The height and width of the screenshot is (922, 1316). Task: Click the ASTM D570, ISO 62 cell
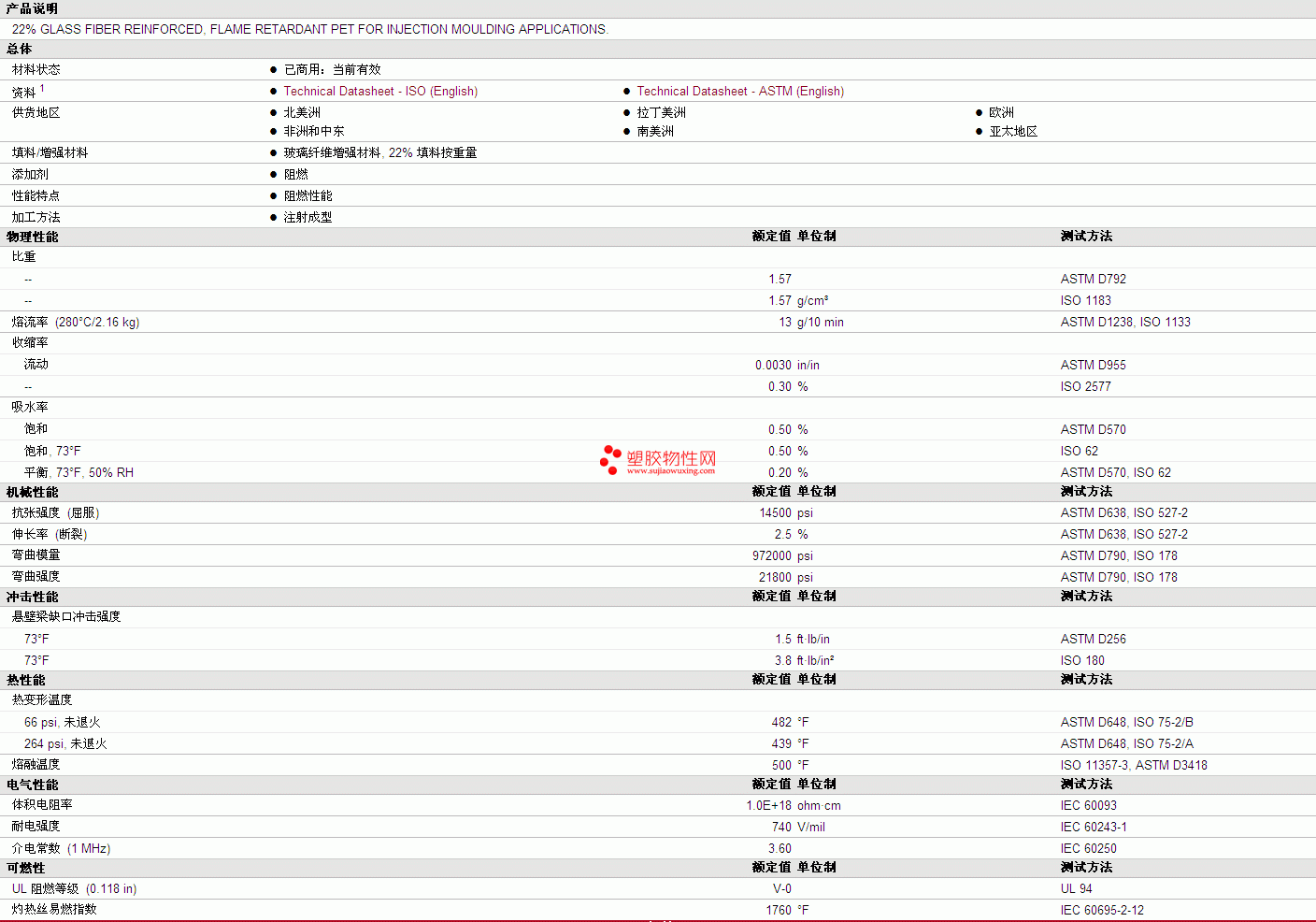point(1116,472)
